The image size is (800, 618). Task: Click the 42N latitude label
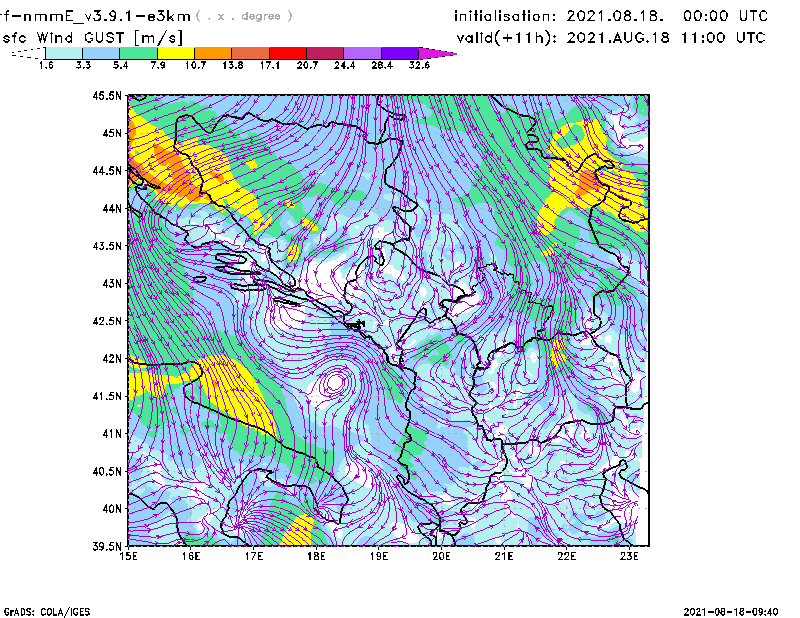(112, 359)
